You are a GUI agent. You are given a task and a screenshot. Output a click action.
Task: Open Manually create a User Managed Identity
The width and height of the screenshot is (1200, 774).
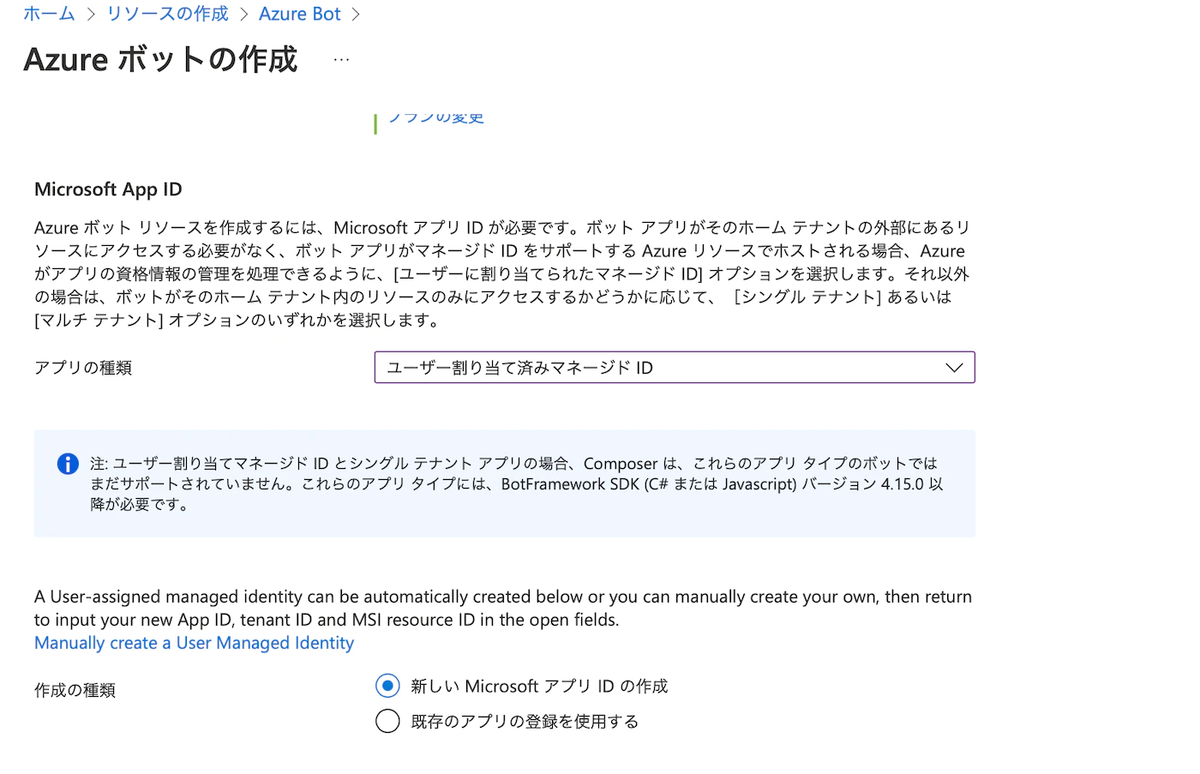pyautogui.click(x=194, y=643)
